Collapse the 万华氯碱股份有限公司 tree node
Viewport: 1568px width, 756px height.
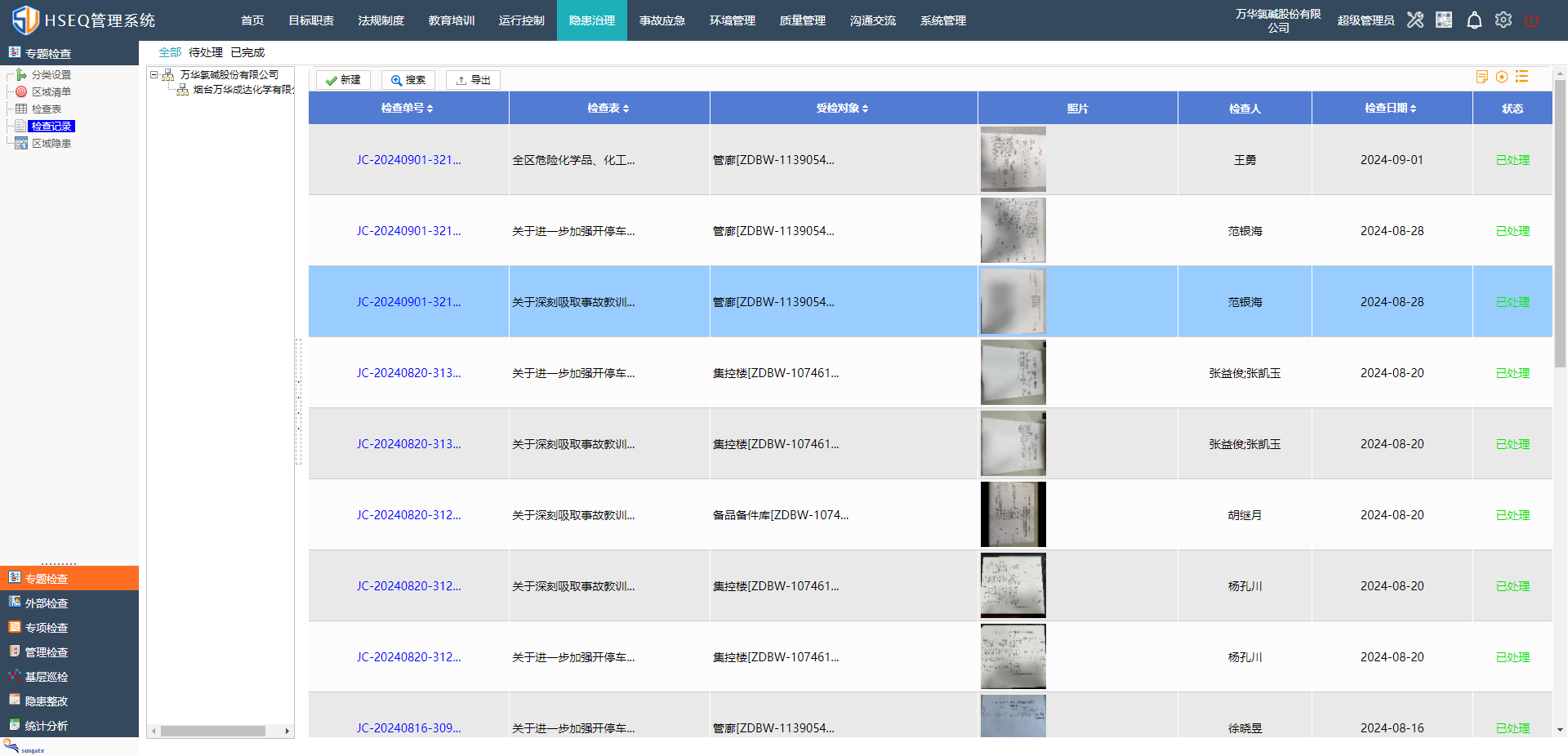pyautogui.click(x=154, y=75)
